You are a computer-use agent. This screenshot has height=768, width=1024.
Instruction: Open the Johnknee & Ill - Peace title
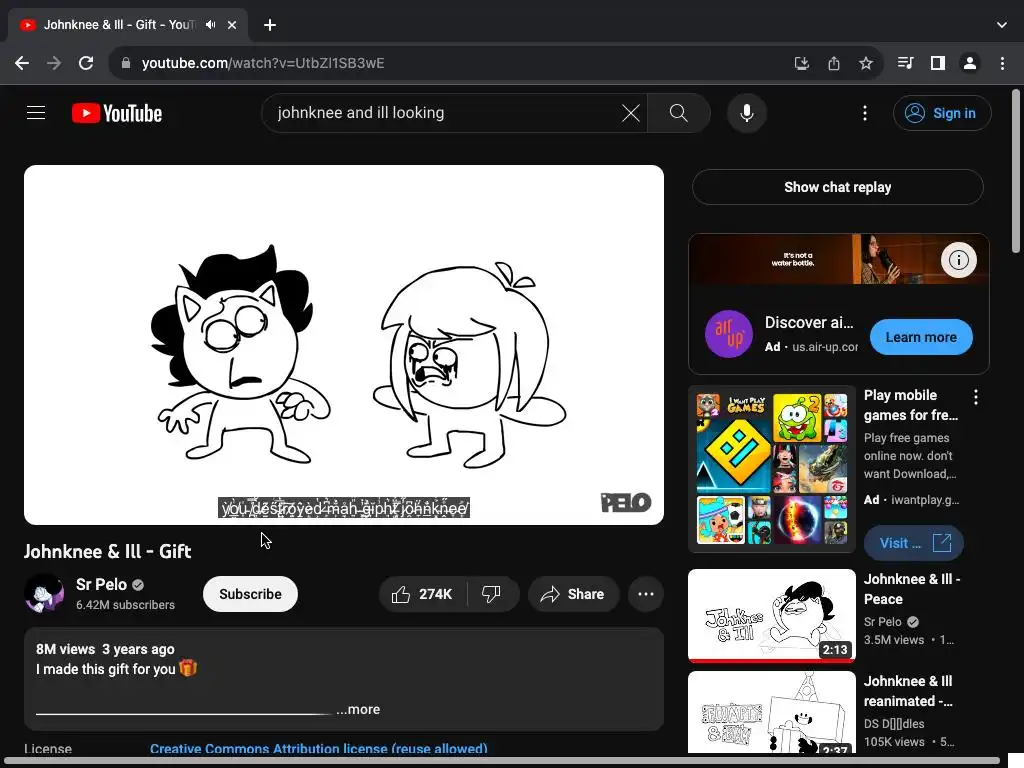(912, 589)
